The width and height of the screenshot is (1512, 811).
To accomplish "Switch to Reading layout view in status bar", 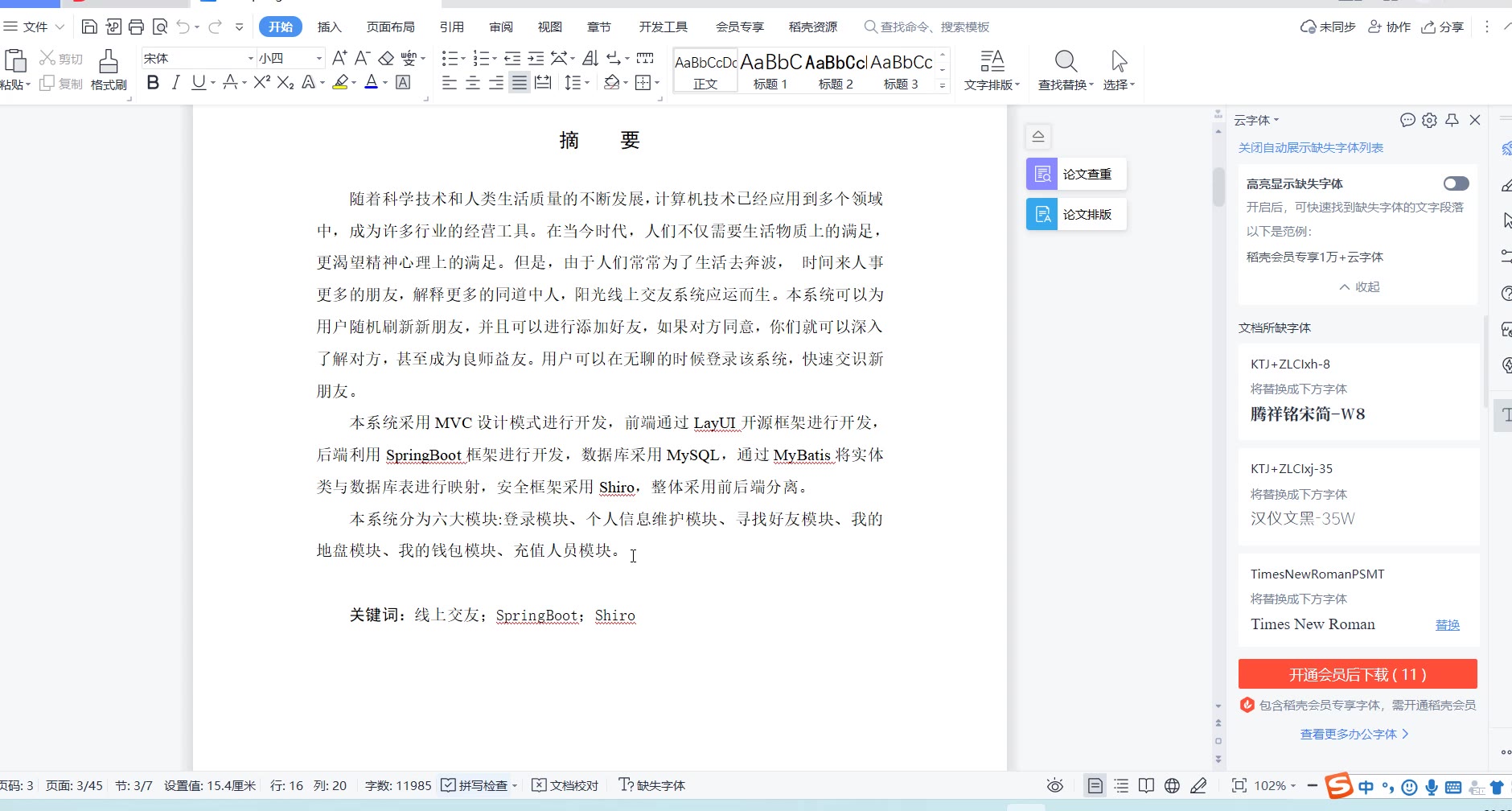I will click(1146, 785).
